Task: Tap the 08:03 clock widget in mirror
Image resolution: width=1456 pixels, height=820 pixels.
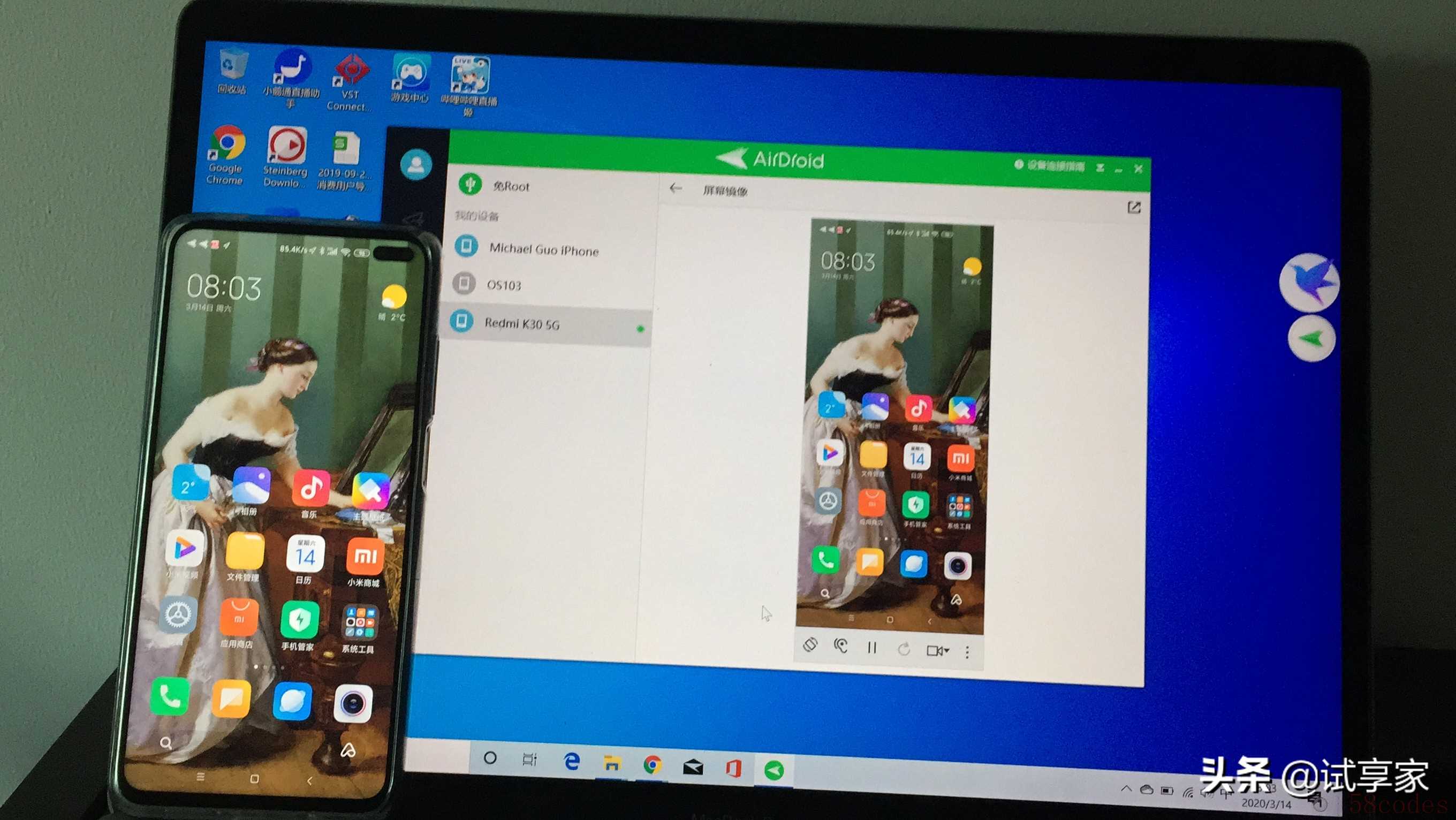Action: 847,261
